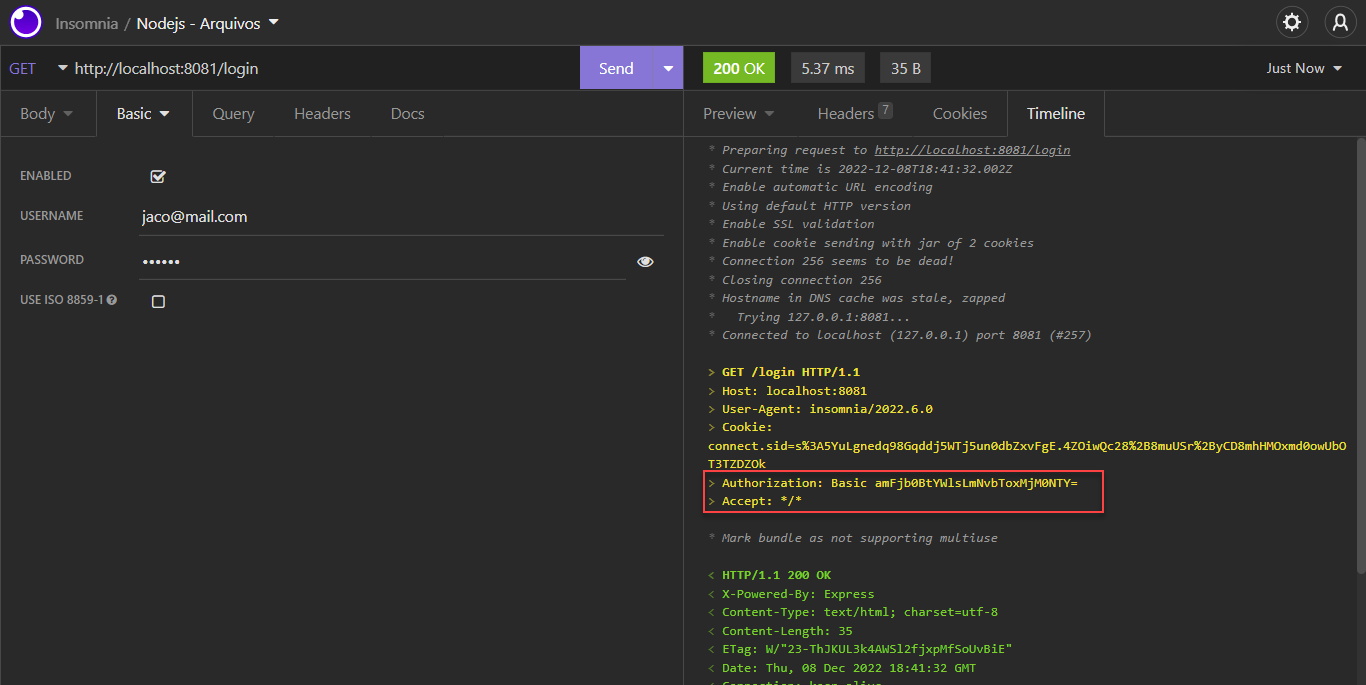This screenshot has width=1366, height=685.
Task: Open the Docs tab
Action: point(407,113)
